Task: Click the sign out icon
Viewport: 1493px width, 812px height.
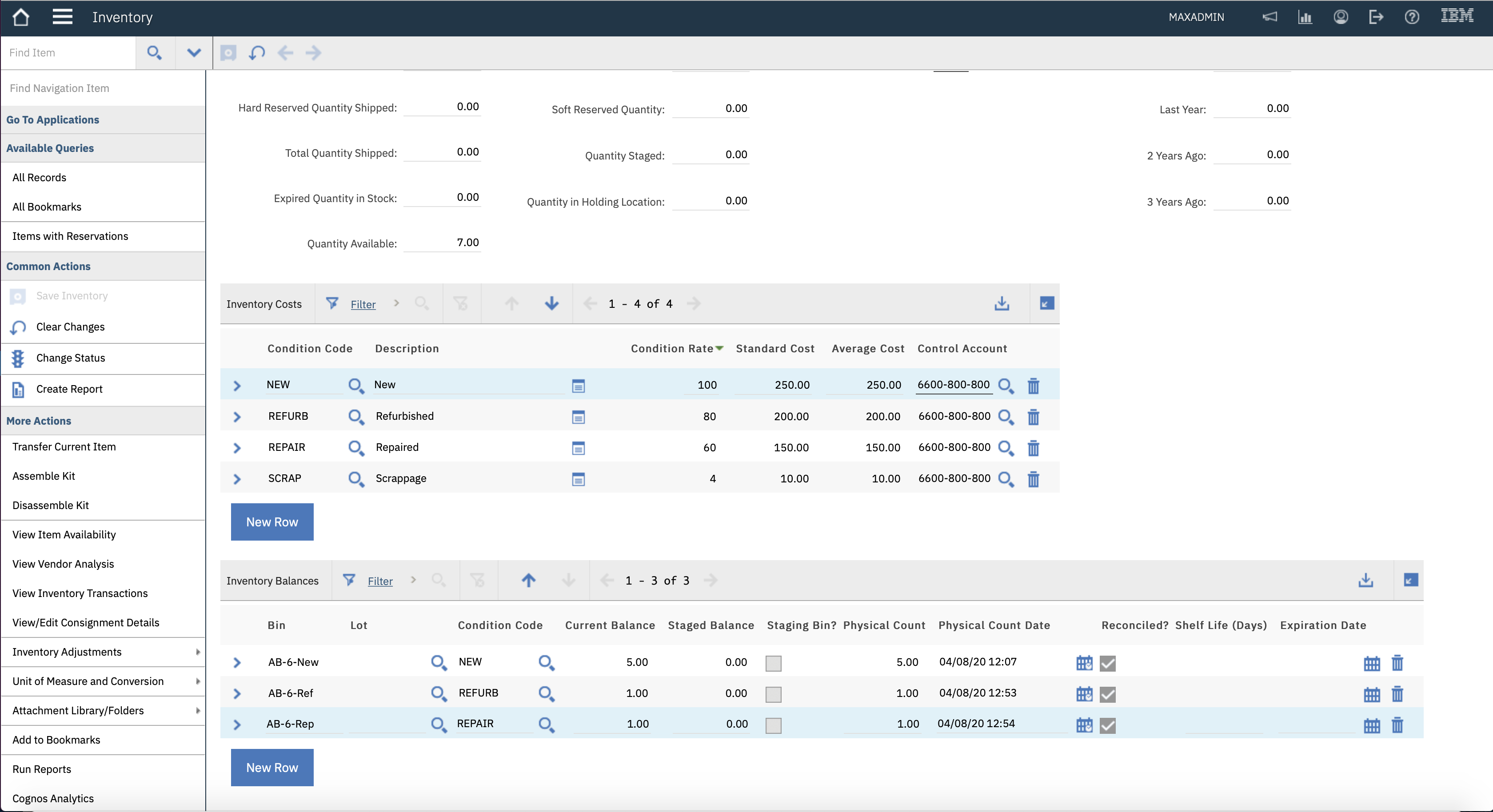Action: point(1376,17)
